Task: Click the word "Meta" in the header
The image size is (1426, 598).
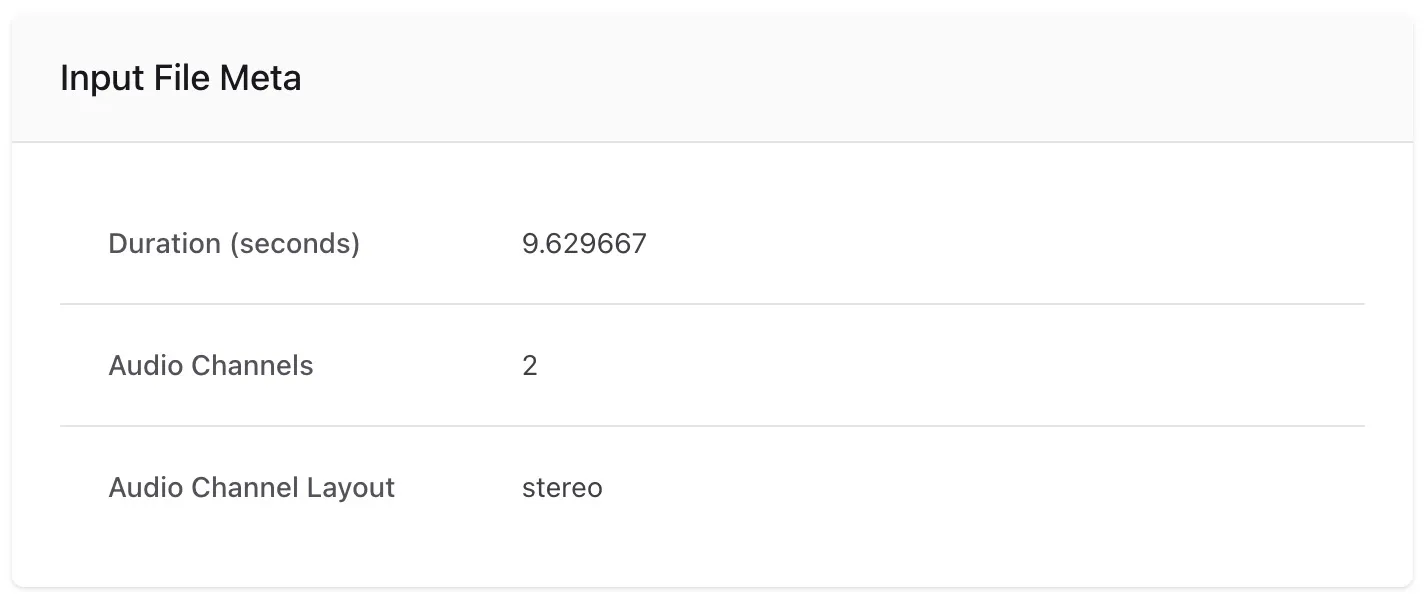Action: pos(265,78)
